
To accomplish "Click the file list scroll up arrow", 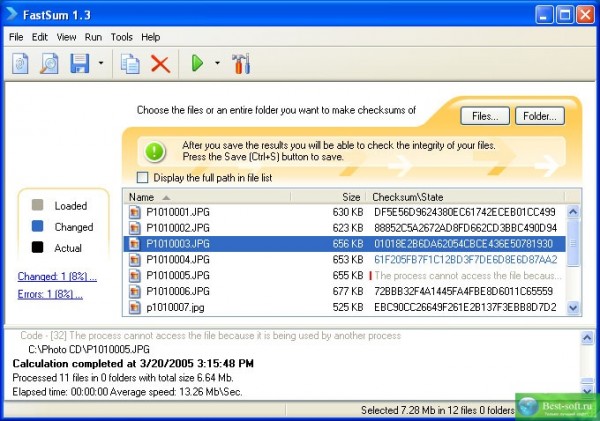I will [x=573, y=212].
